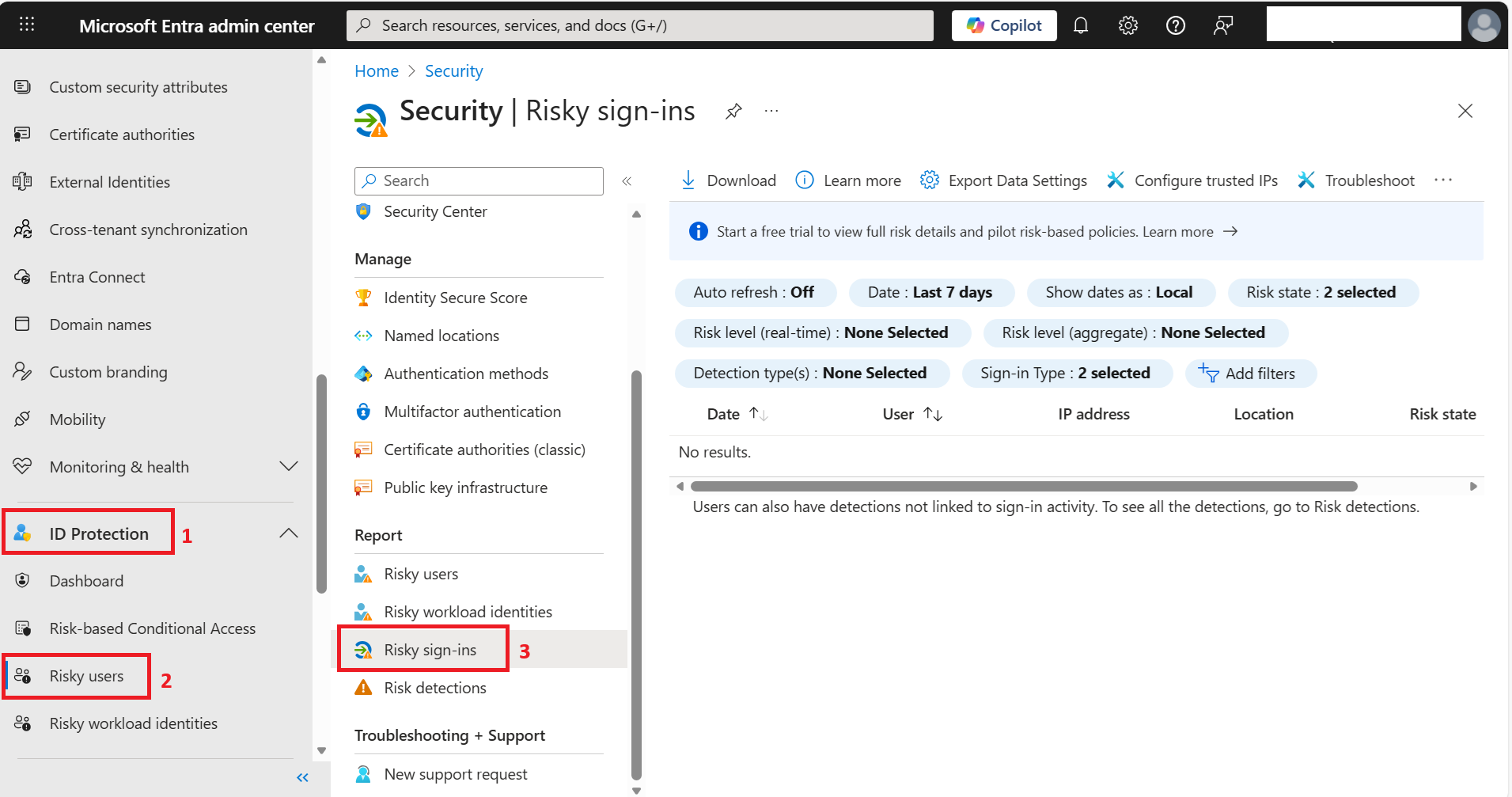Click the horizontal scrollbar under results table

(x=1024, y=486)
